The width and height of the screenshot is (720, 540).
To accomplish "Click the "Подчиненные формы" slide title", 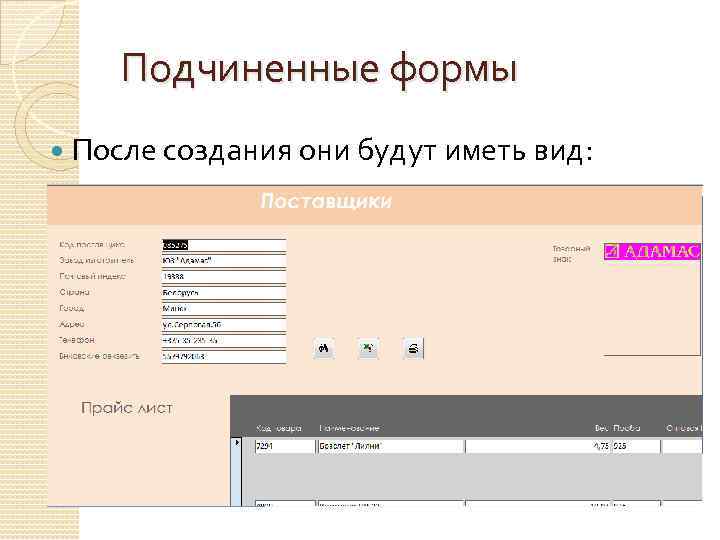I will tap(320, 69).
